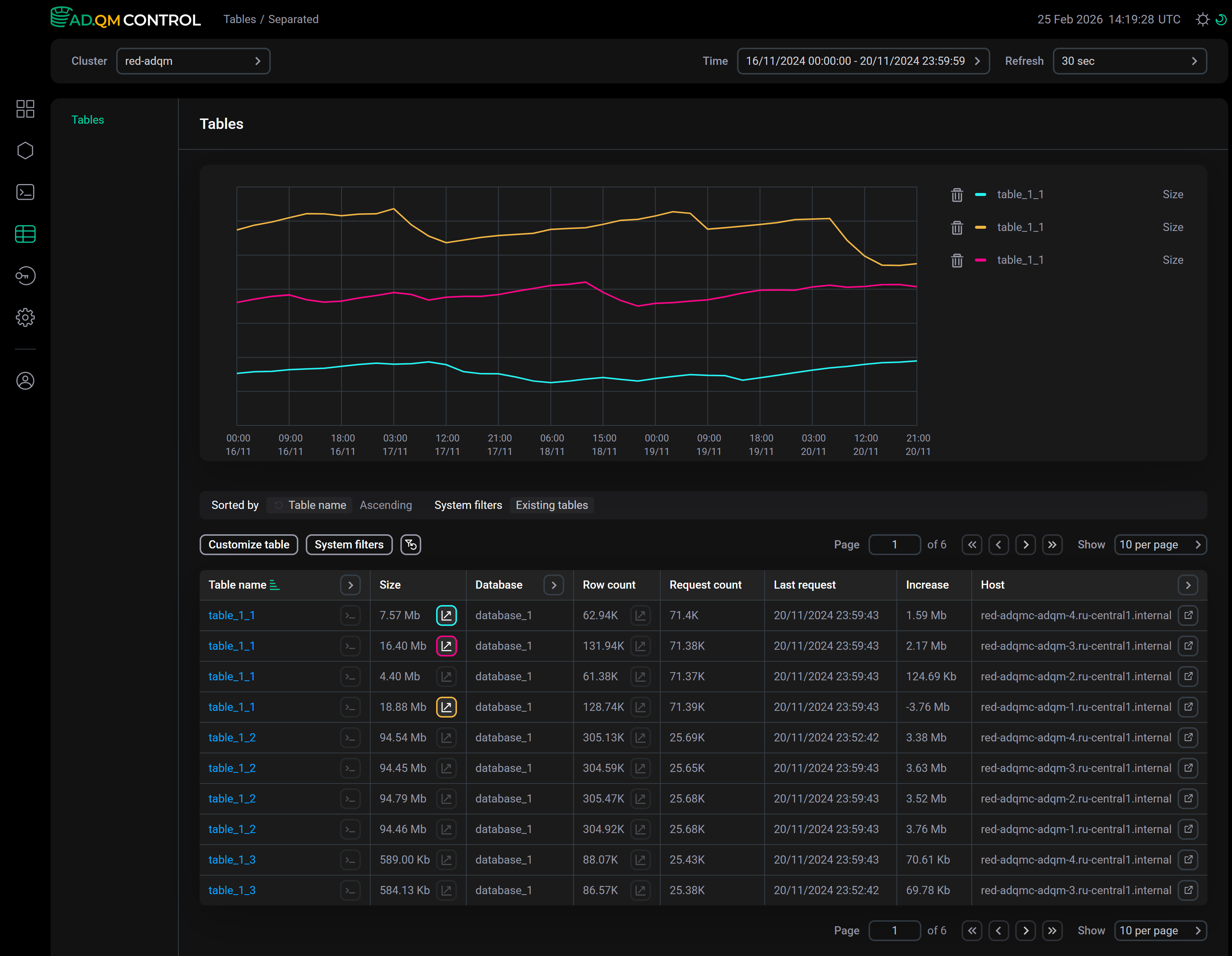Open the Cluster red-adqm dropdown
The height and width of the screenshot is (956, 1232).
(193, 61)
